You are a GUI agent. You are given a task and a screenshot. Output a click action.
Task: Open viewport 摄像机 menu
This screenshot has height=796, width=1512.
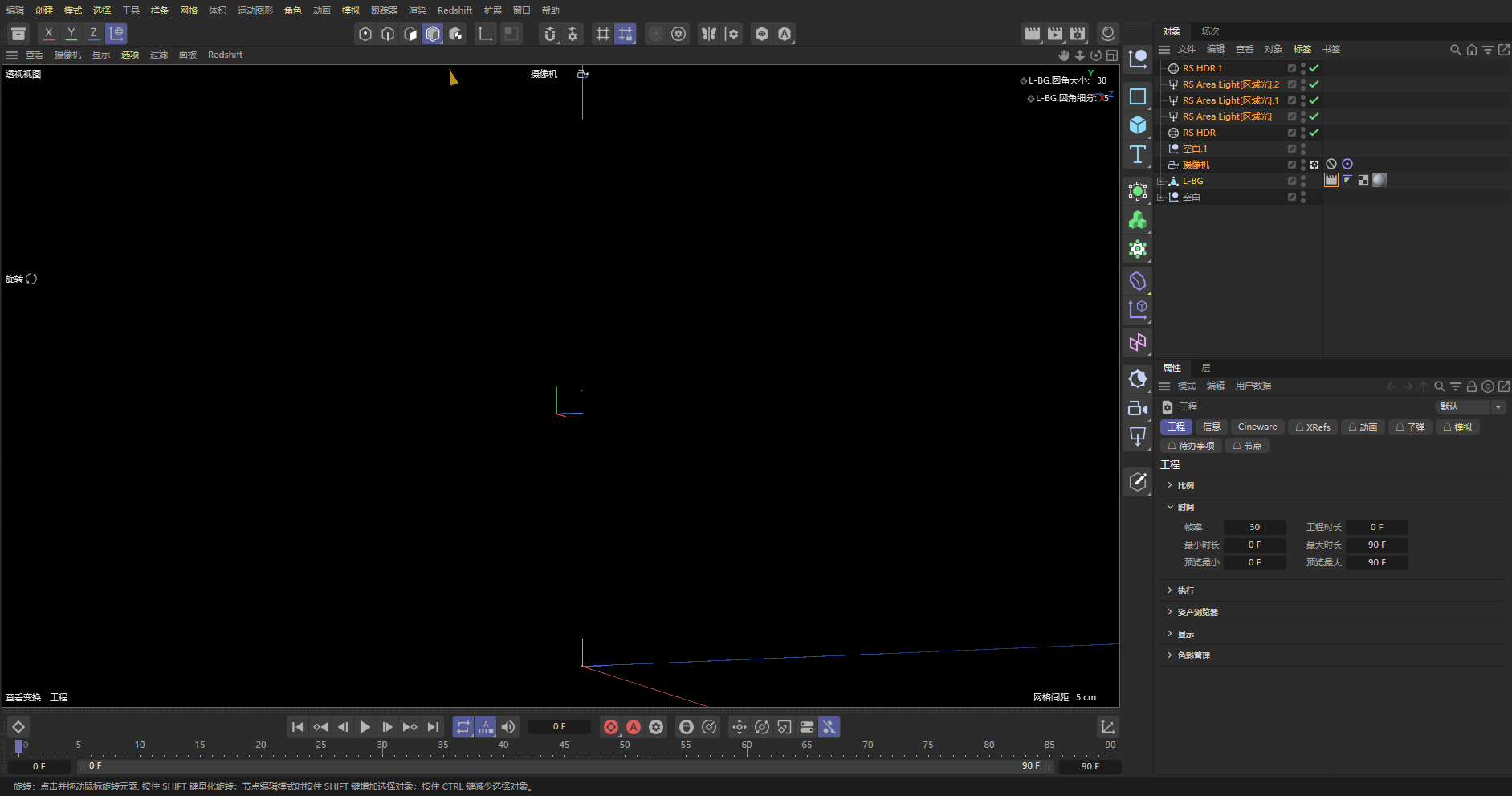click(x=67, y=55)
